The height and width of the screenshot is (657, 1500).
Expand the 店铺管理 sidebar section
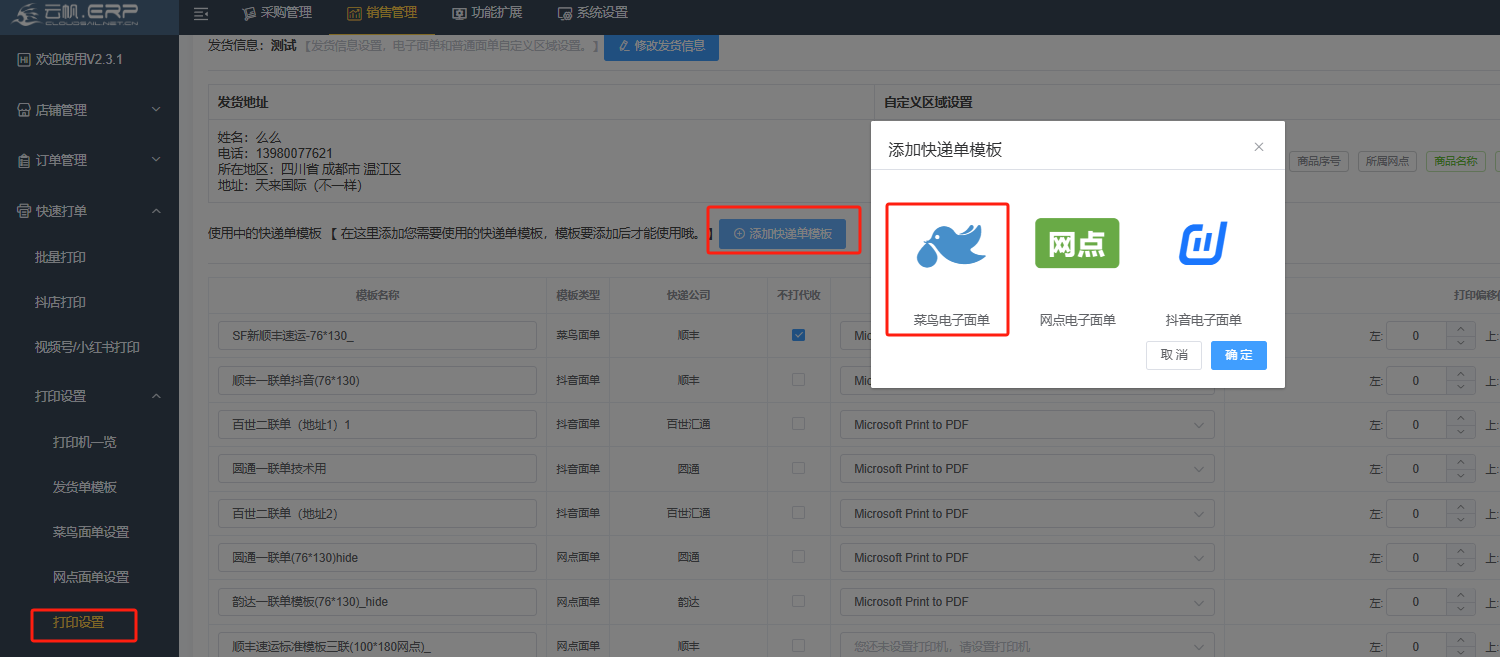[x=89, y=110]
